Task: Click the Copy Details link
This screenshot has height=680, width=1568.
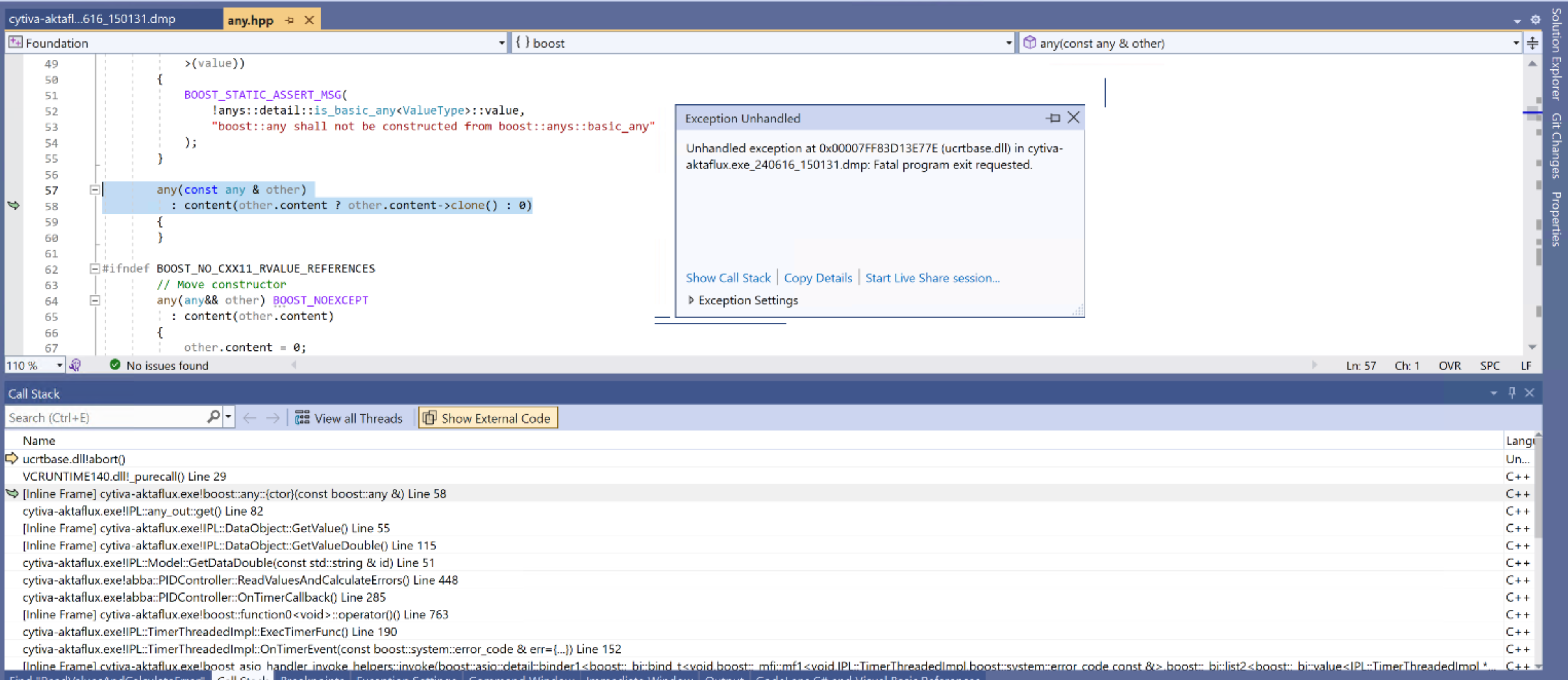Action: tap(817, 278)
